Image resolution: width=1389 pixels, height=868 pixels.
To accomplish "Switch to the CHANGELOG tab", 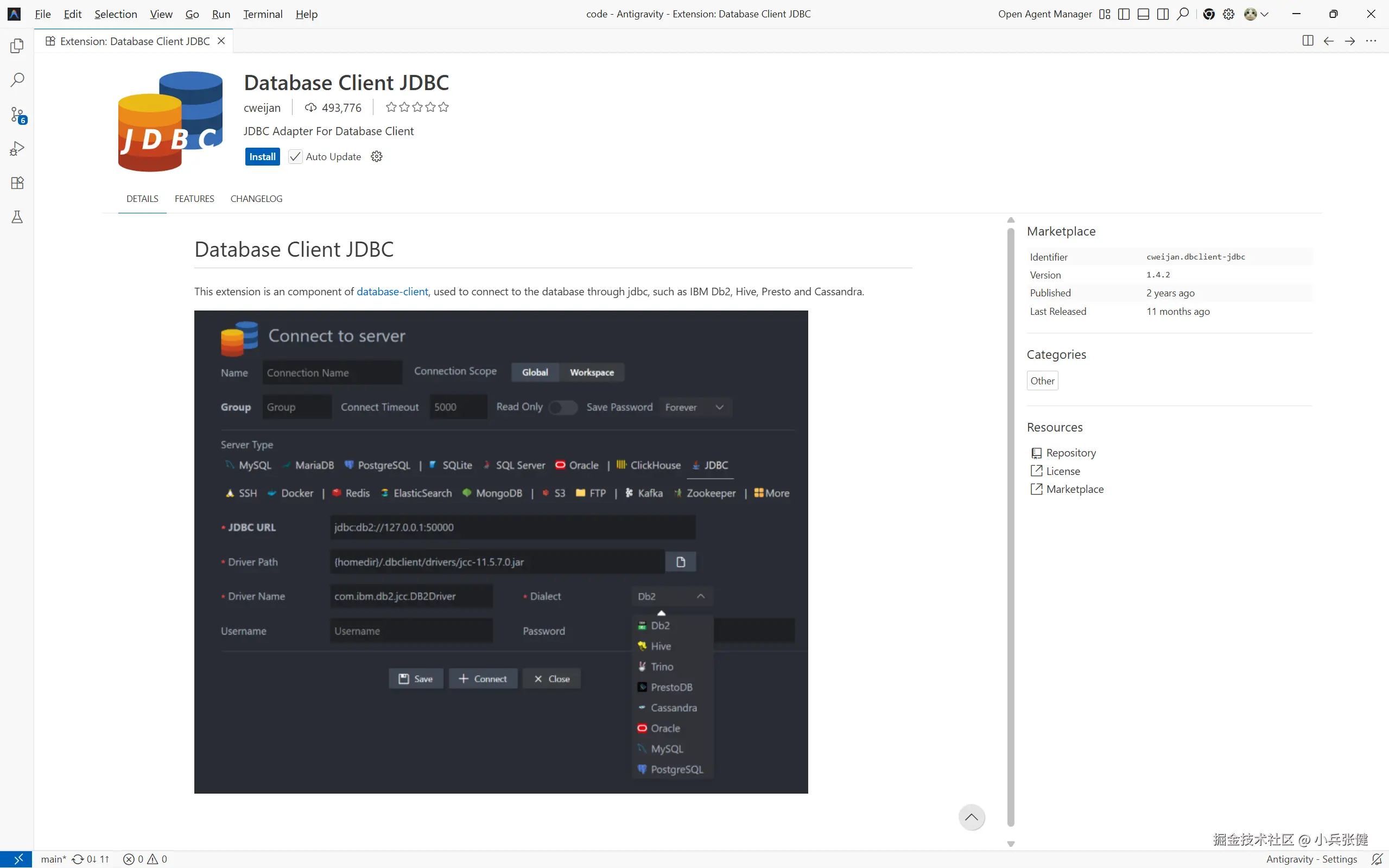I will 256,199.
